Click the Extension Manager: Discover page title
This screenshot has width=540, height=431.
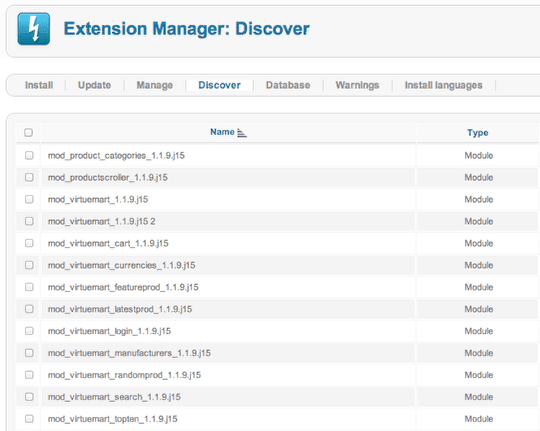pos(187,29)
